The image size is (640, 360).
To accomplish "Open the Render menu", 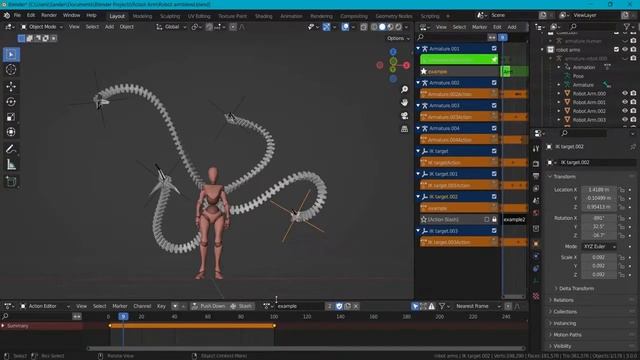I will (49, 16).
